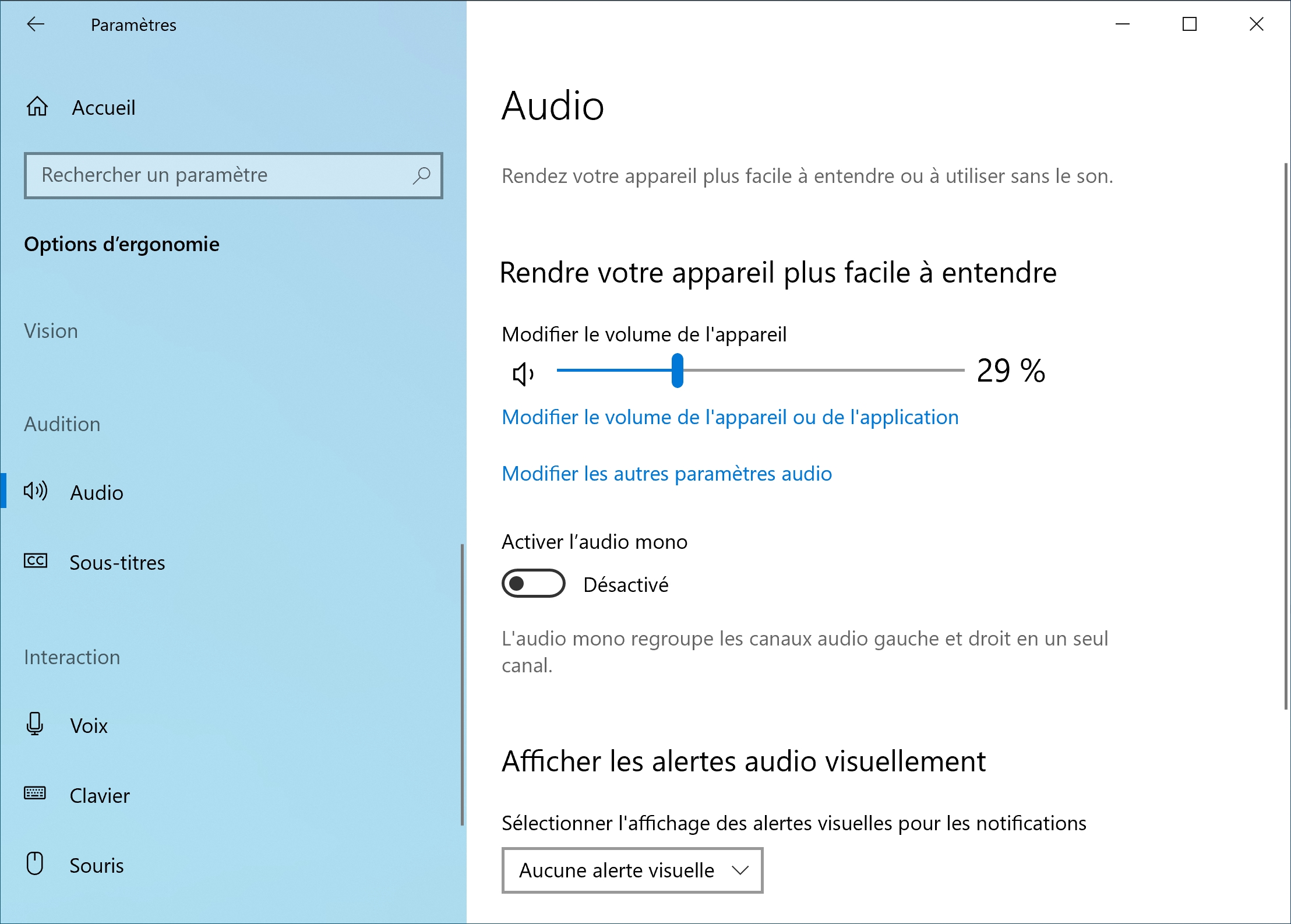Viewport: 1291px width, 924px height.
Task: Click the back arrow icon
Action: pyautogui.click(x=36, y=24)
